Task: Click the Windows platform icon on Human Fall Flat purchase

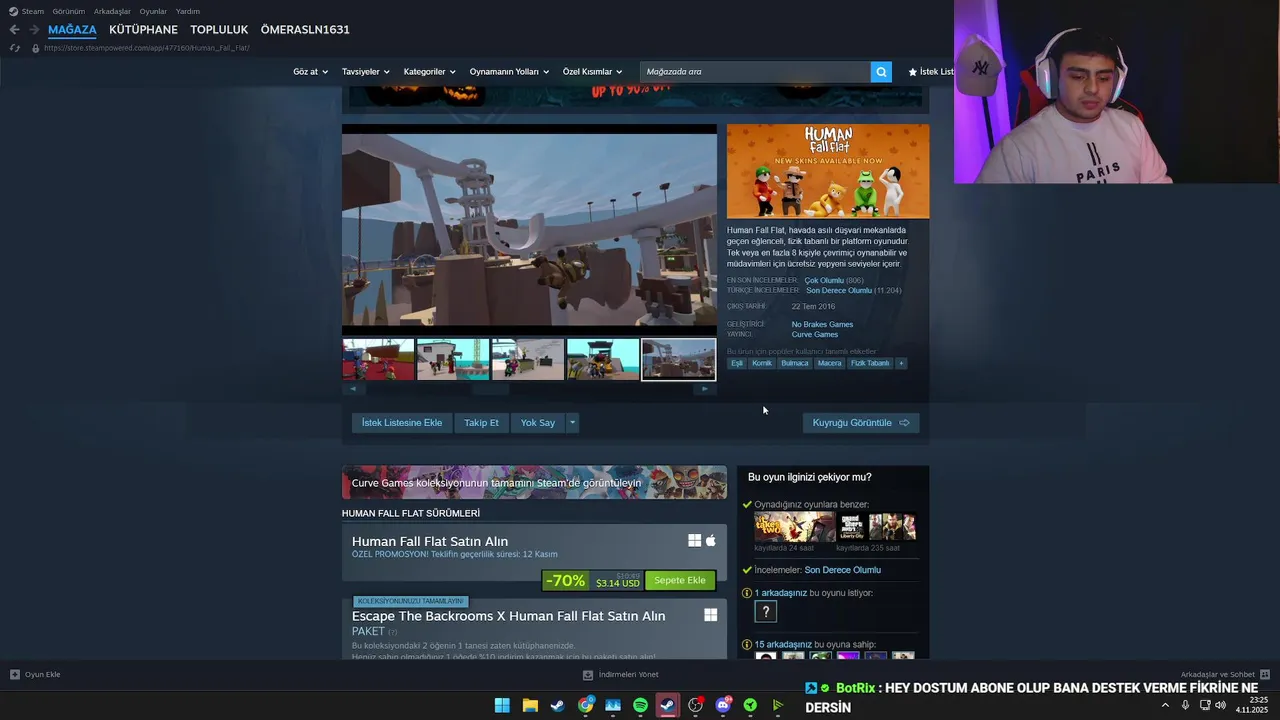Action: (694, 541)
